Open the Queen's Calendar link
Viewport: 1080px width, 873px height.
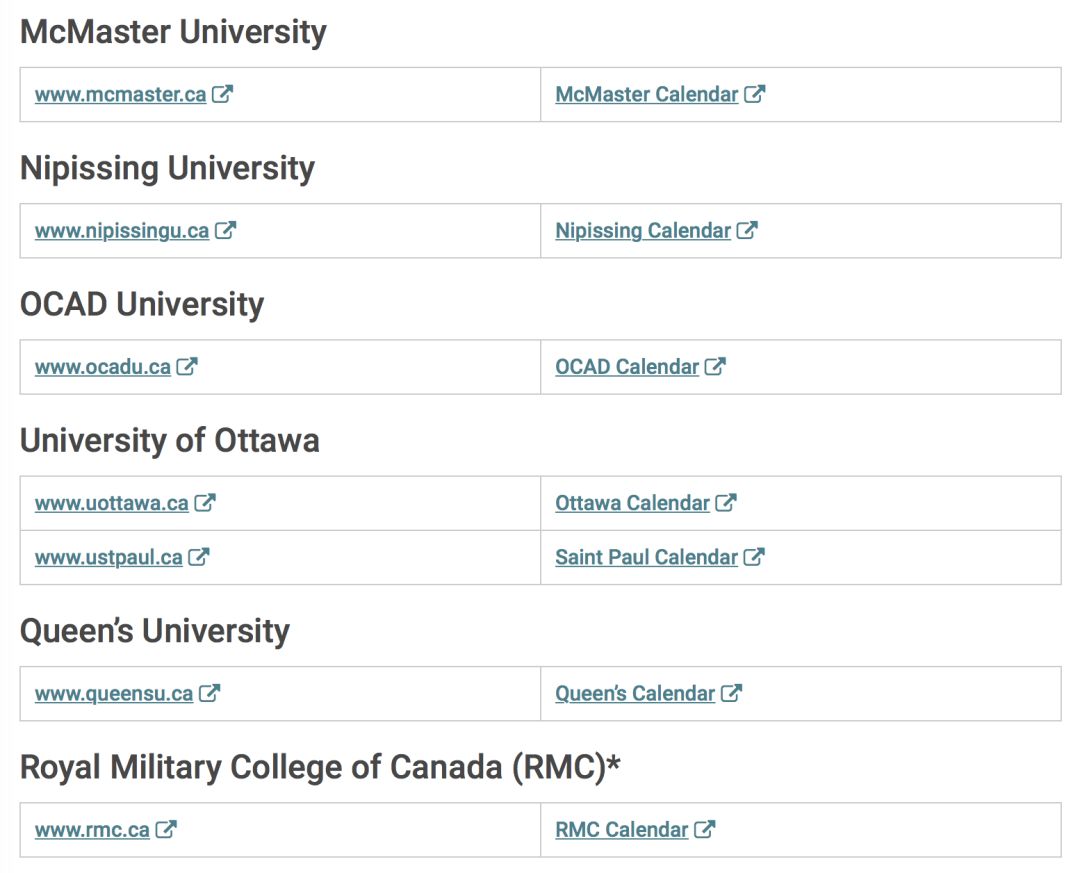(x=635, y=694)
